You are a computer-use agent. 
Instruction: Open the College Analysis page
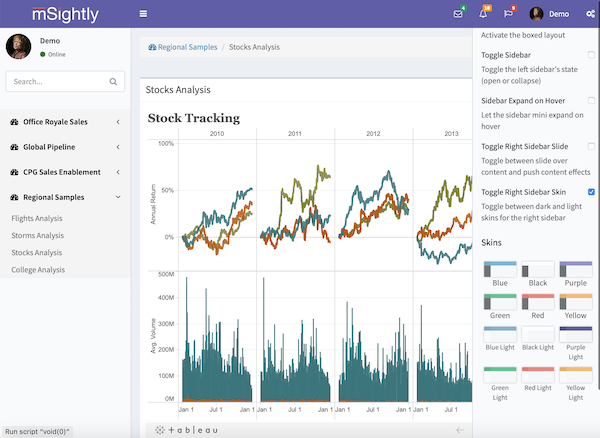38,270
